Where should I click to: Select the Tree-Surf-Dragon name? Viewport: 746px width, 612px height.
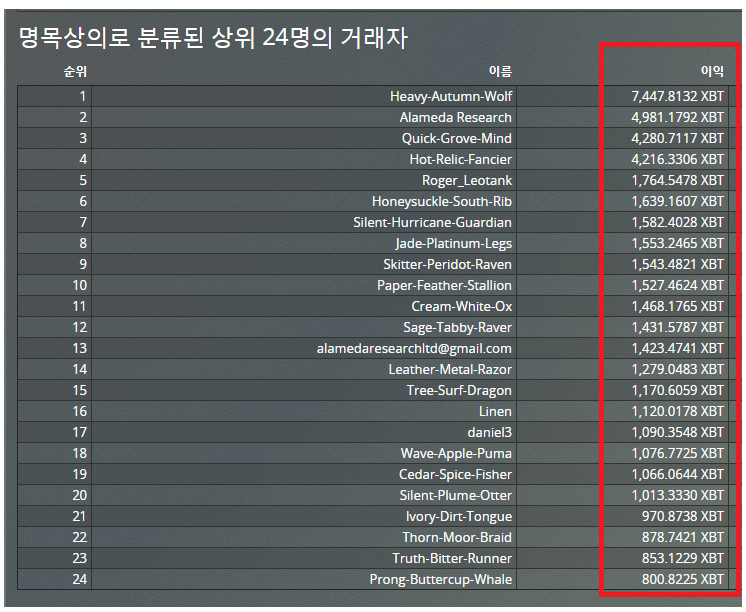(x=459, y=390)
